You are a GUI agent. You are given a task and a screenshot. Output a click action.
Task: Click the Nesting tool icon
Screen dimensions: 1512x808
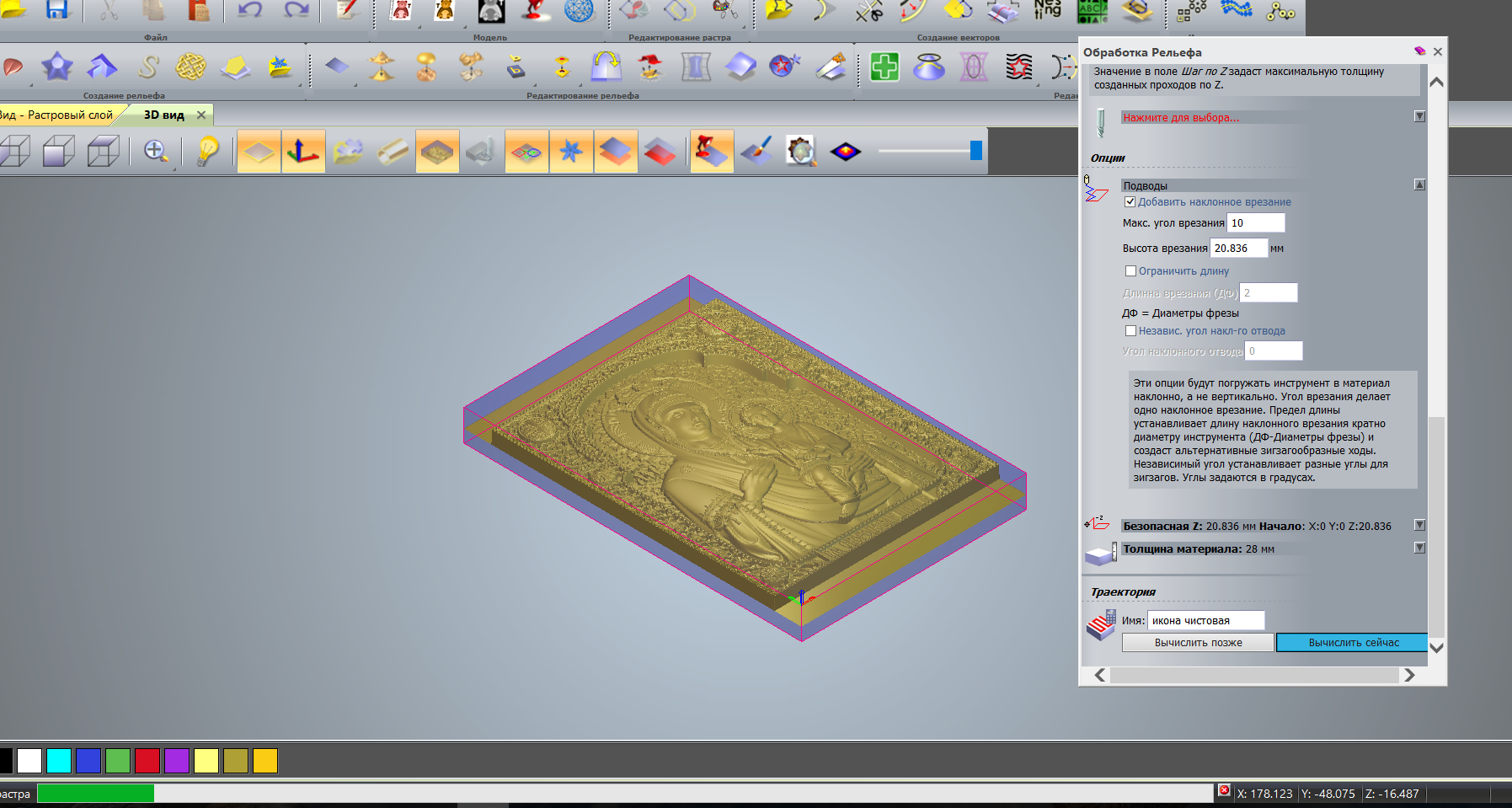pos(1047,10)
